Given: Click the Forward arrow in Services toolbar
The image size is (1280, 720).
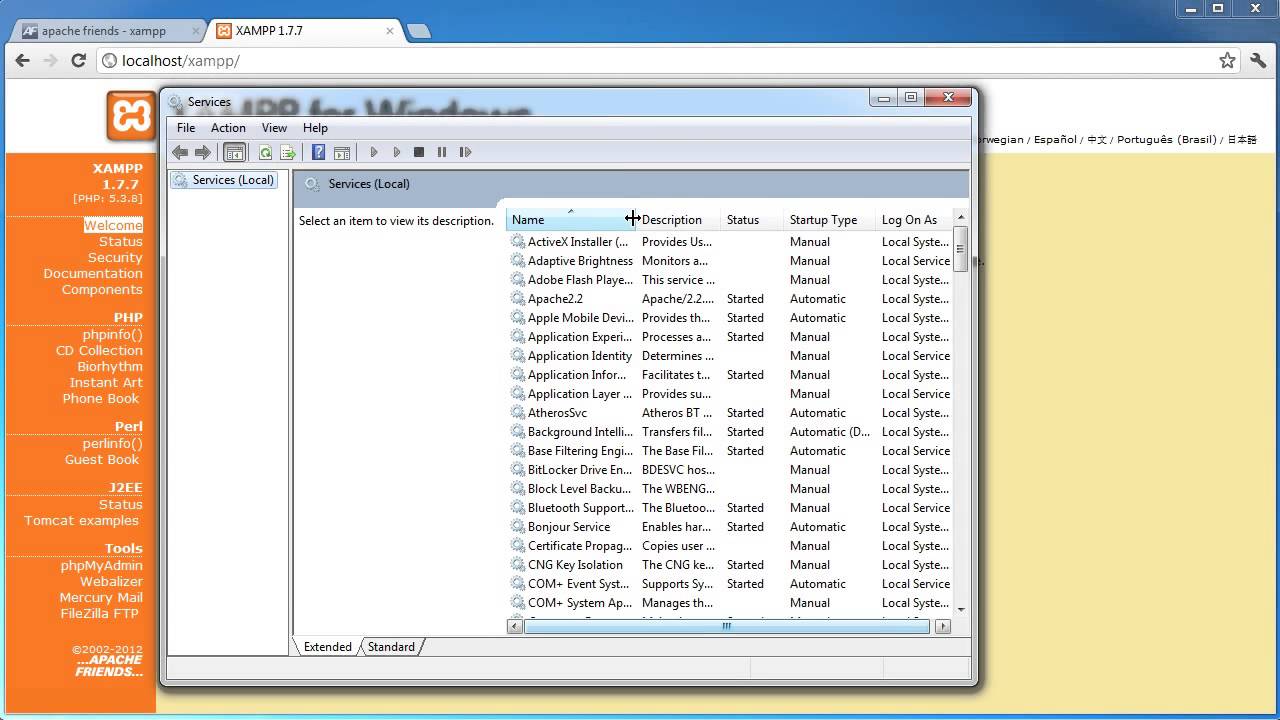Looking at the screenshot, I should 202,152.
